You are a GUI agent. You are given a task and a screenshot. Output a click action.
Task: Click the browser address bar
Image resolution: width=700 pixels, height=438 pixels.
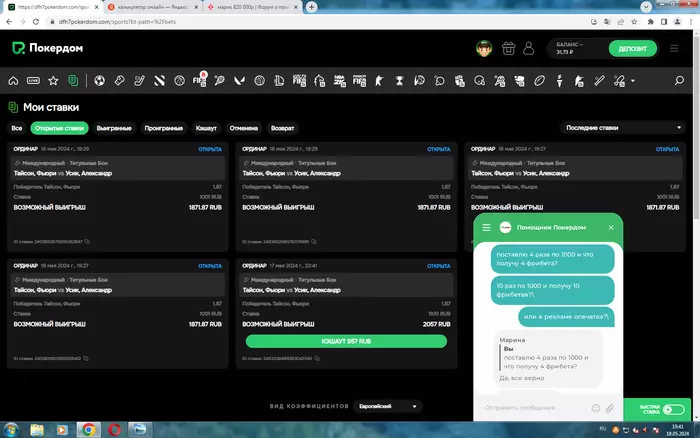point(312,21)
